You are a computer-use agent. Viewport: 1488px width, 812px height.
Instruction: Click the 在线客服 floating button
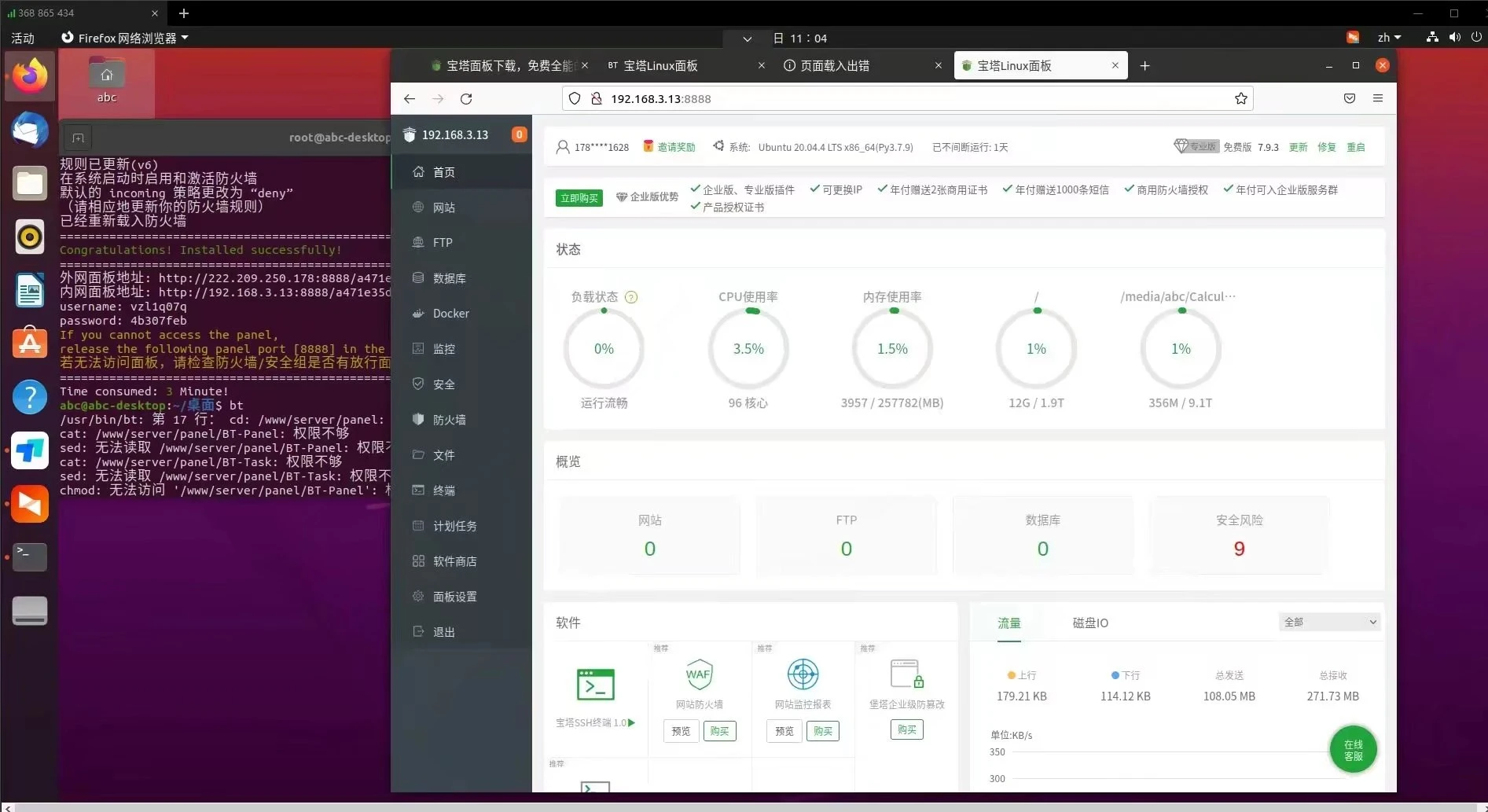point(1353,750)
